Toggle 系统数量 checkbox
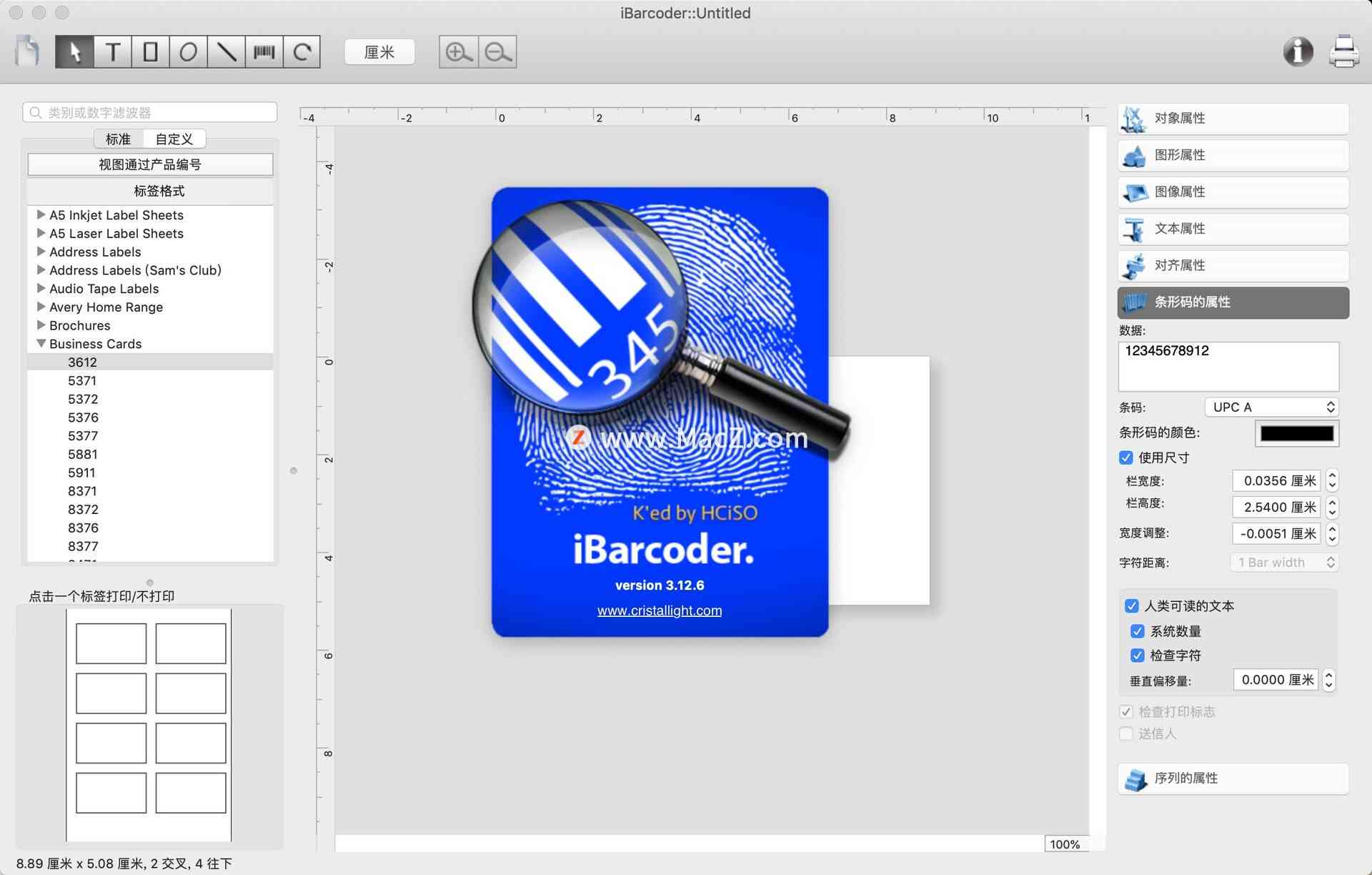 pos(1138,631)
